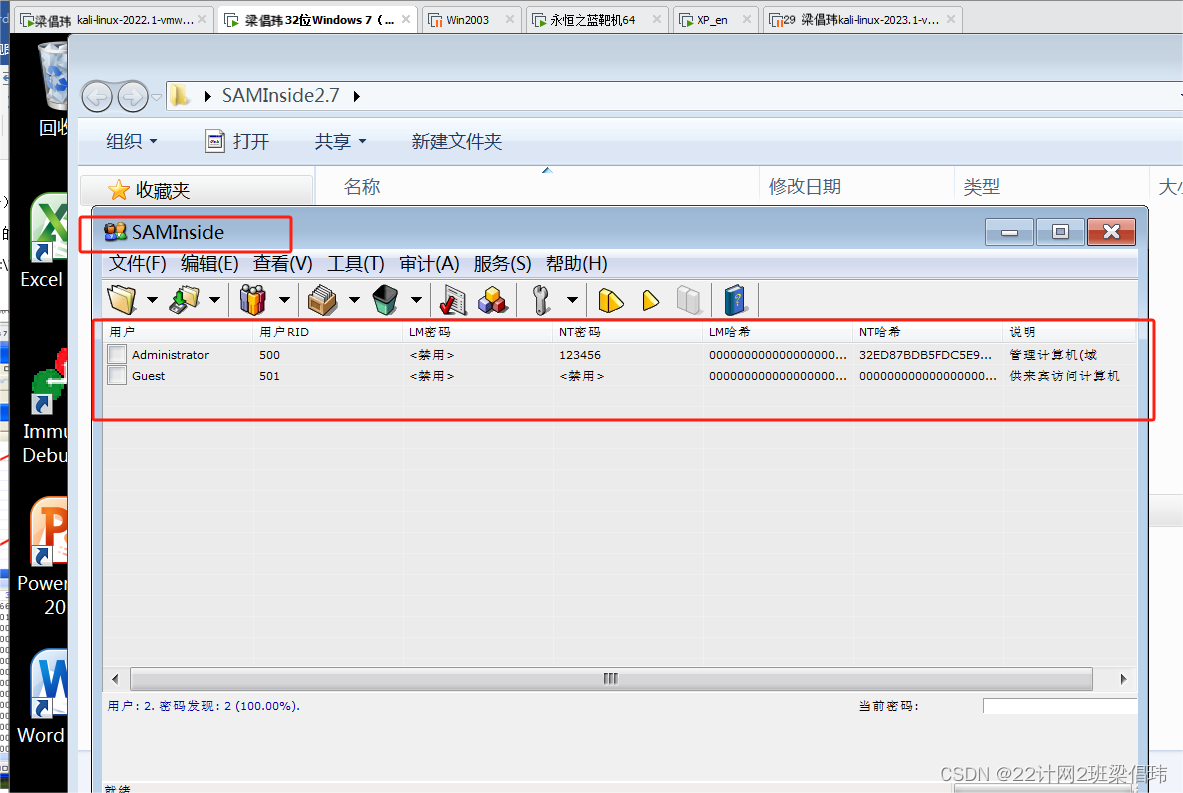This screenshot has width=1183, height=793.
Task: Click Explorer back navigation button
Action: coord(97,97)
